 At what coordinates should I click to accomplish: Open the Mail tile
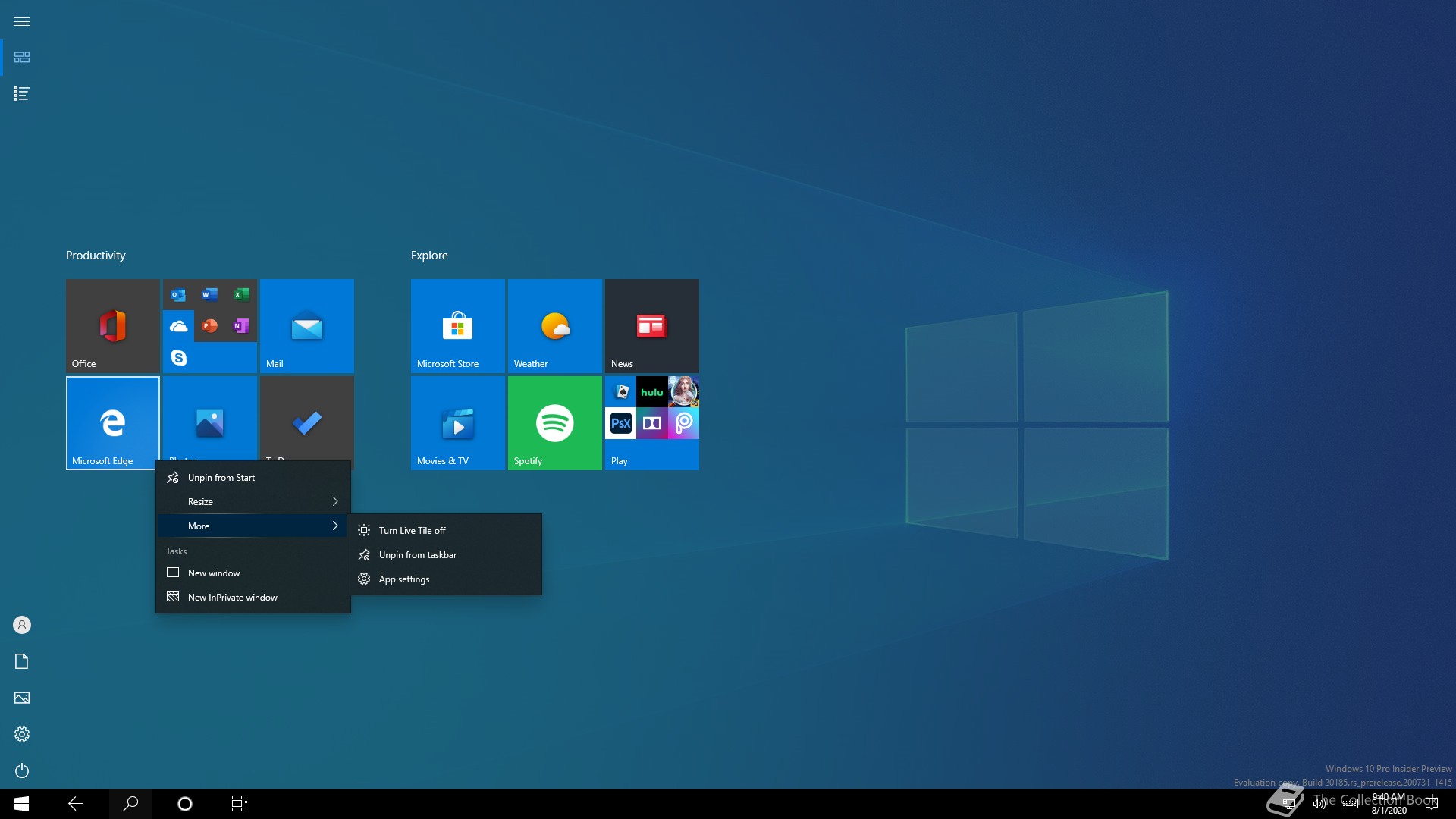pyautogui.click(x=307, y=326)
